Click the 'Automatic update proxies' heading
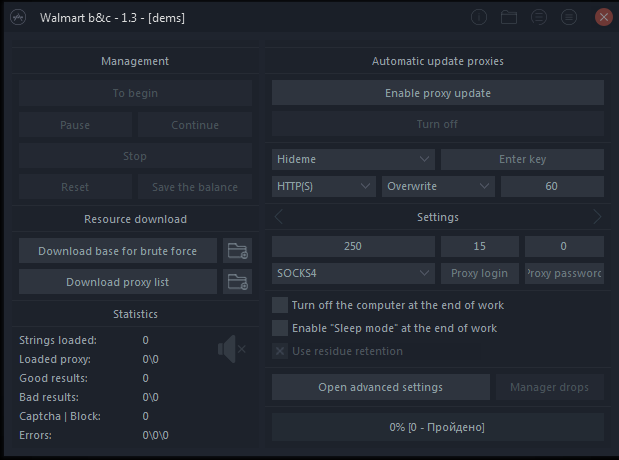619x460 pixels. [438, 61]
